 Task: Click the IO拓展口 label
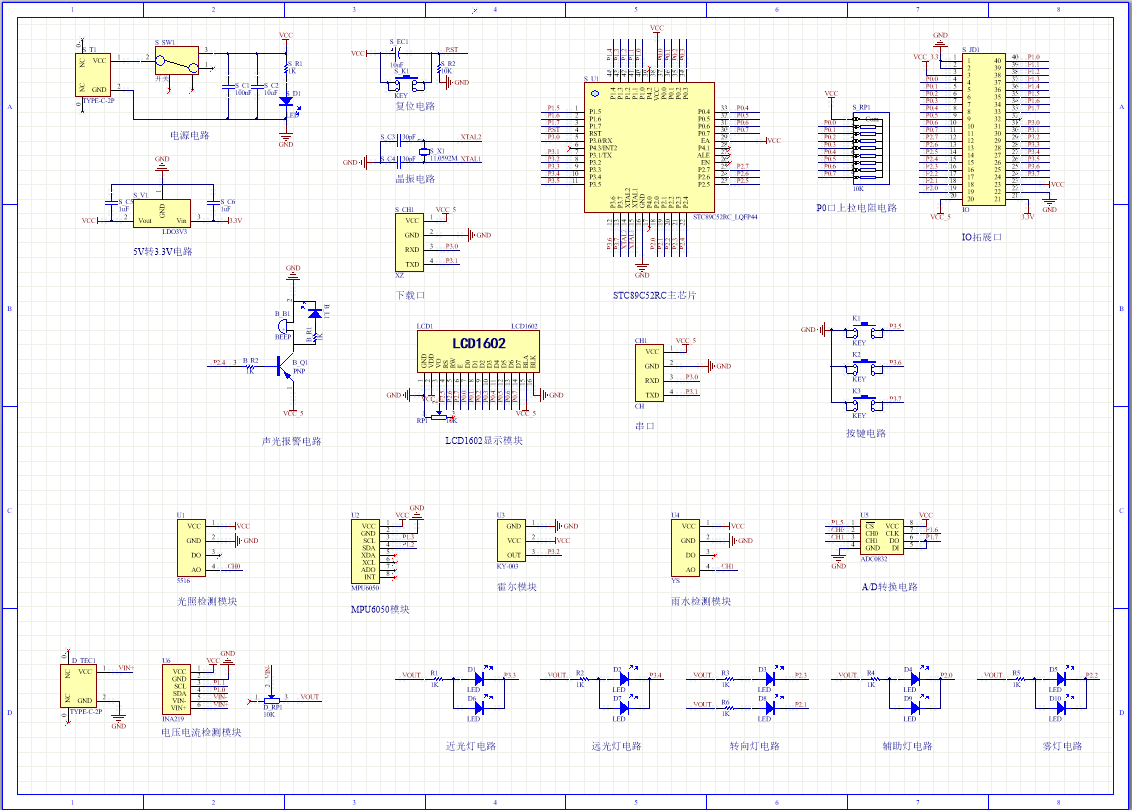[x=981, y=237]
